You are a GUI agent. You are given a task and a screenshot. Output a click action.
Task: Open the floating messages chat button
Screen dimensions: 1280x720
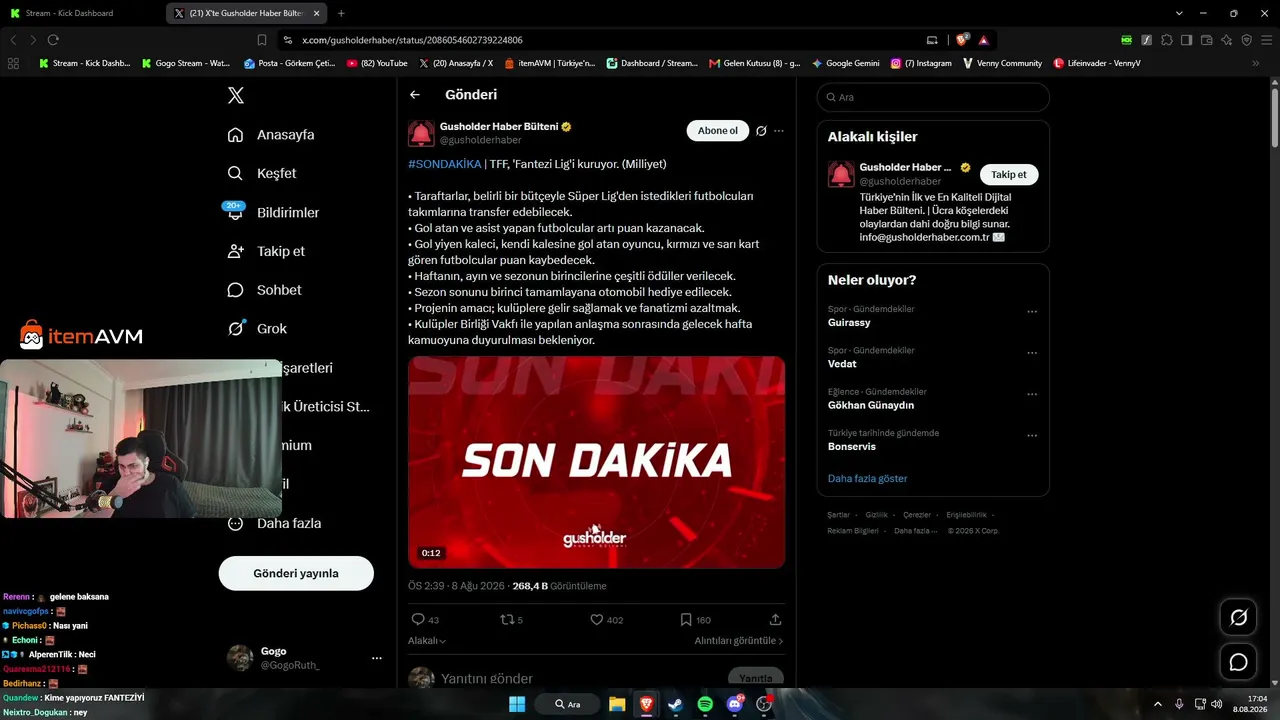click(1238, 662)
